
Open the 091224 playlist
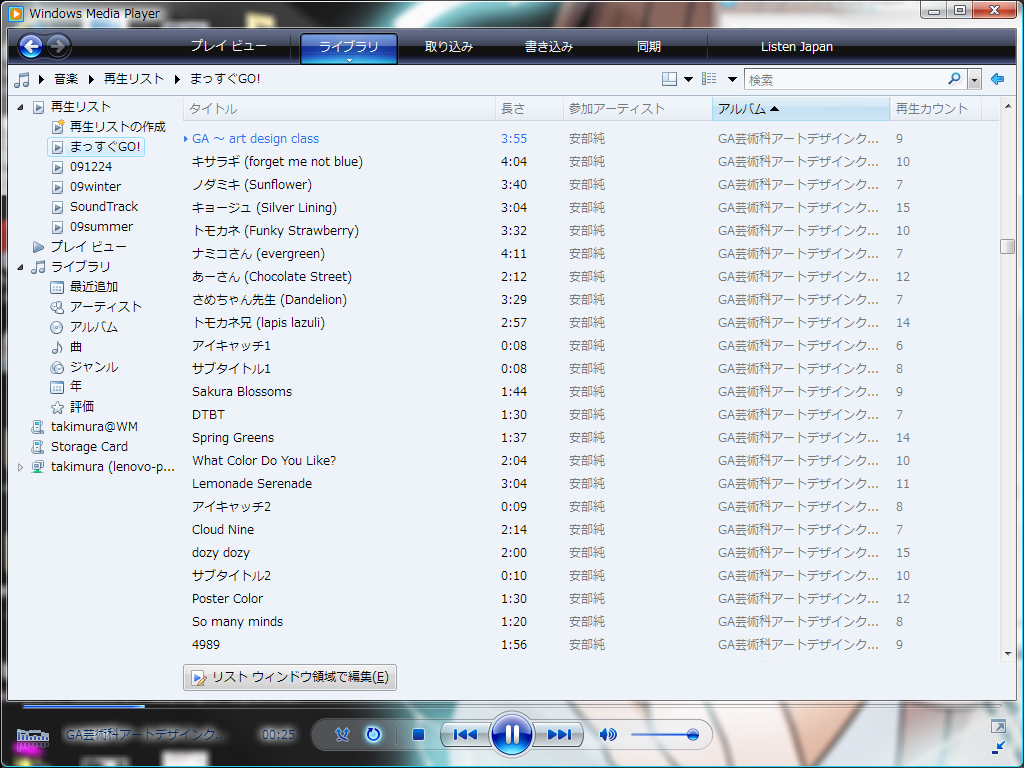tap(91, 167)
